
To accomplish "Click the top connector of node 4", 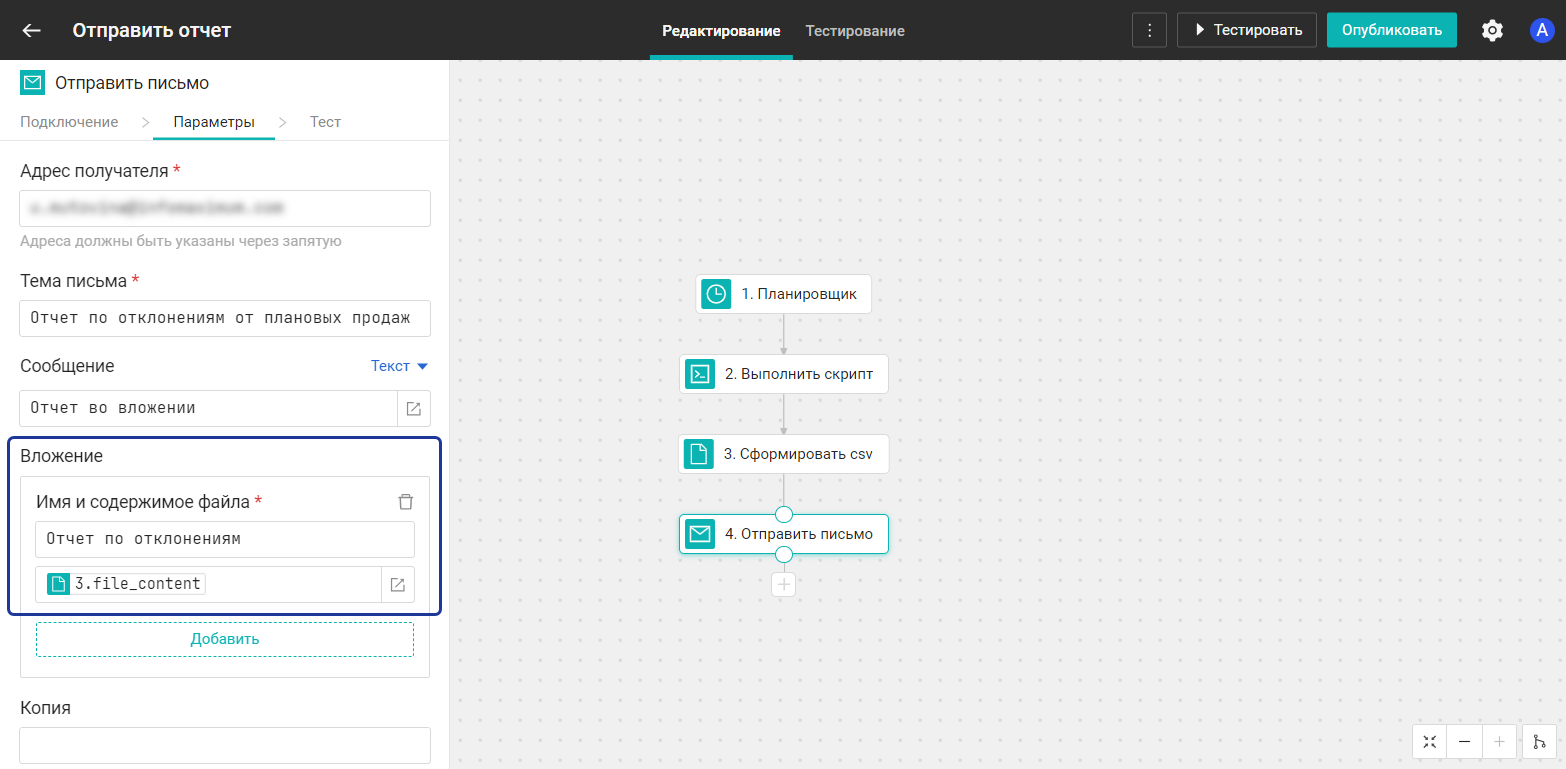I will pos(784,514).
